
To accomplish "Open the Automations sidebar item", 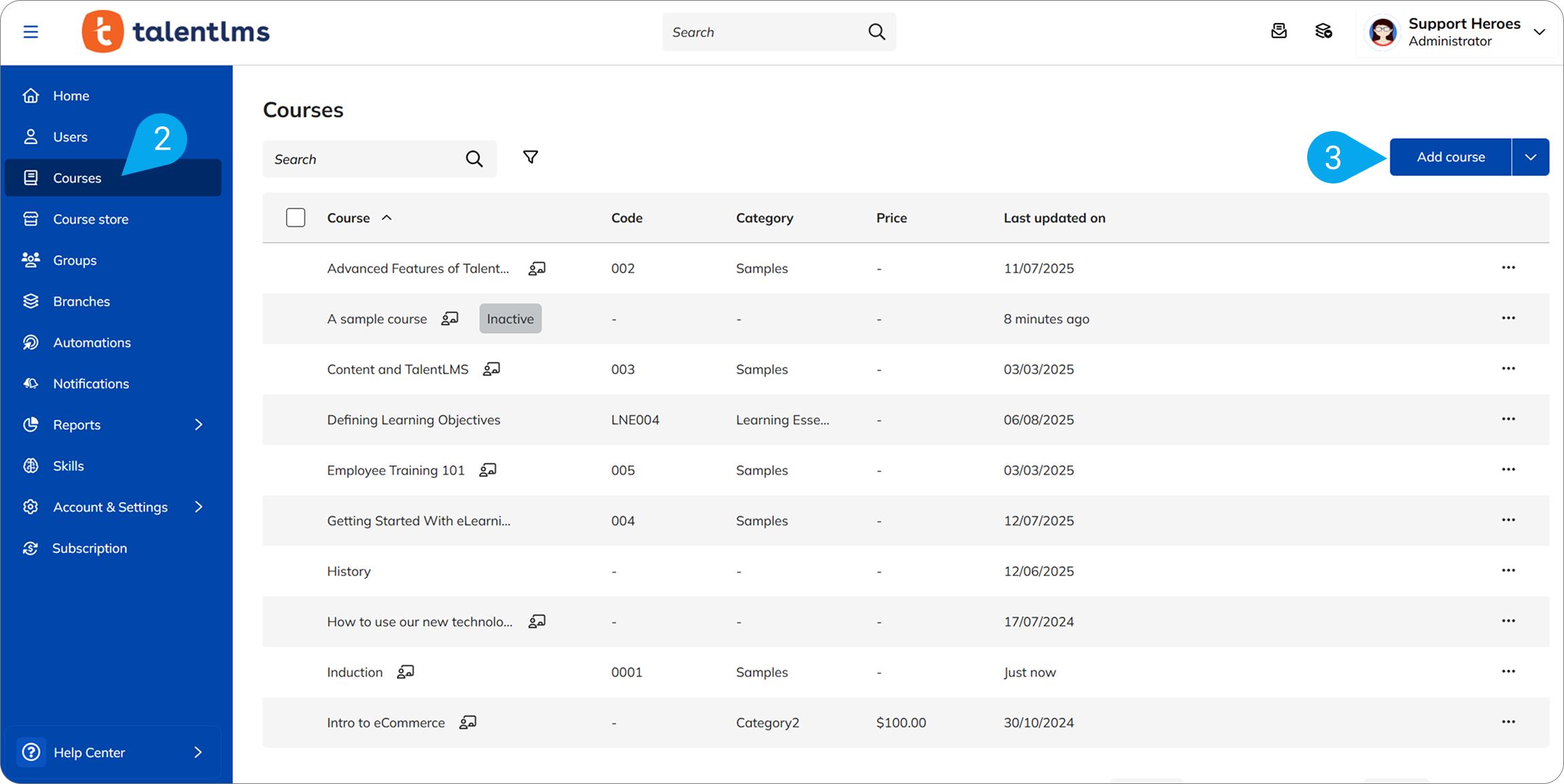I will [92, 342].
